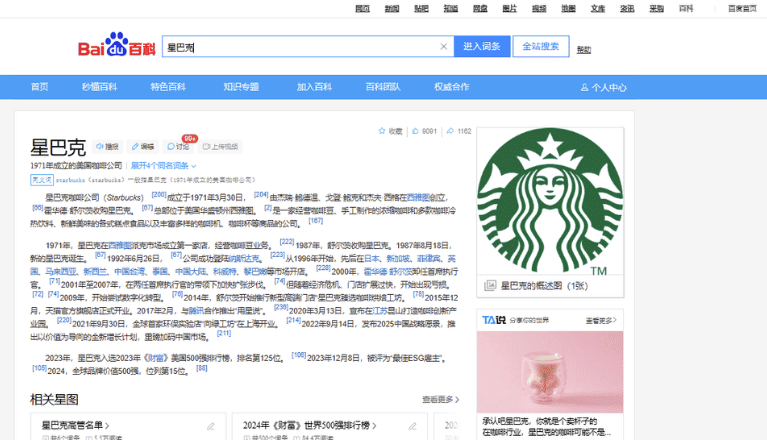This screenshot has width=767, height=440.
Task: Click the 视频 link in the top bar
Action: click(x=539, y=8)
